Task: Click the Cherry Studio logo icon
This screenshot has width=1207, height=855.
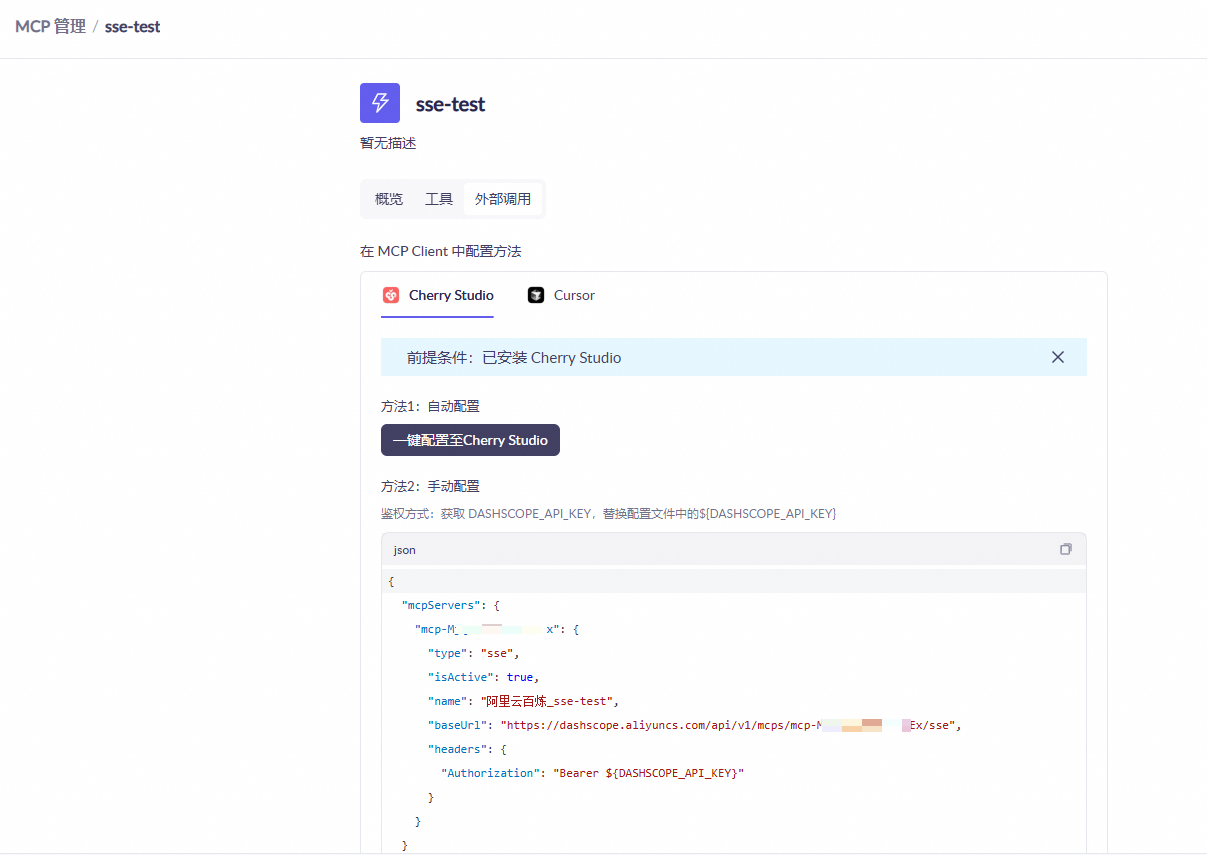Action: (x=391, y=295)
